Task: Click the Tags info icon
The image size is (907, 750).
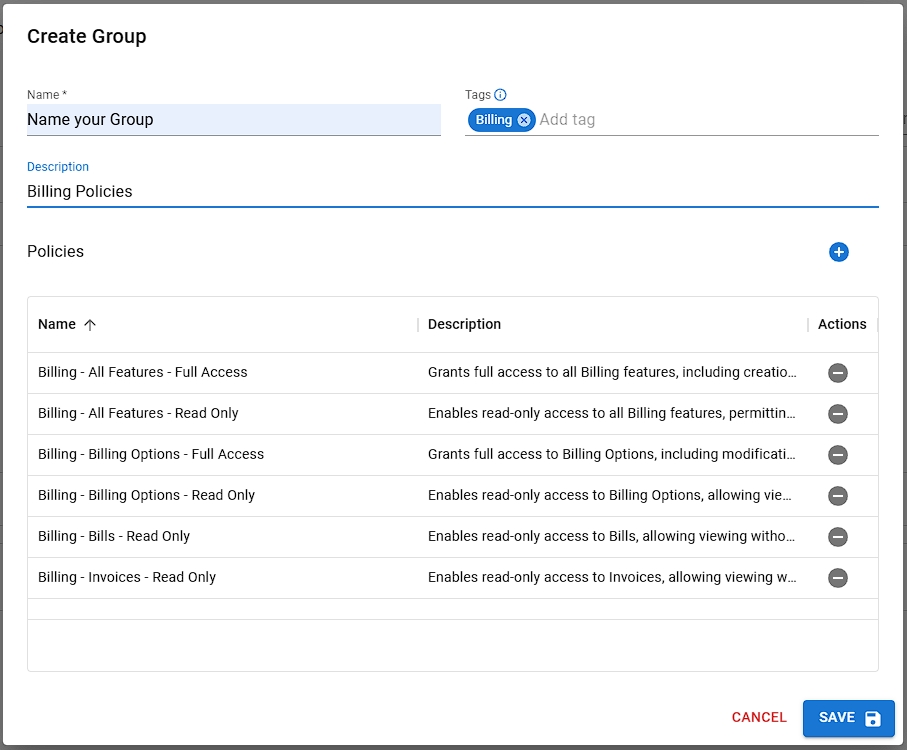Action: [501, 95]
